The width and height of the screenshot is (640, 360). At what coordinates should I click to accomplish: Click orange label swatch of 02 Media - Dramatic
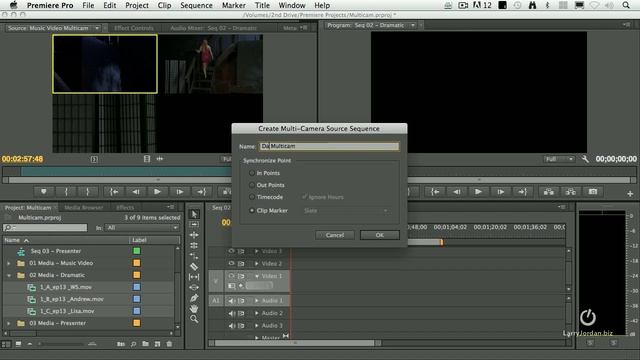(x=137, y=275)
